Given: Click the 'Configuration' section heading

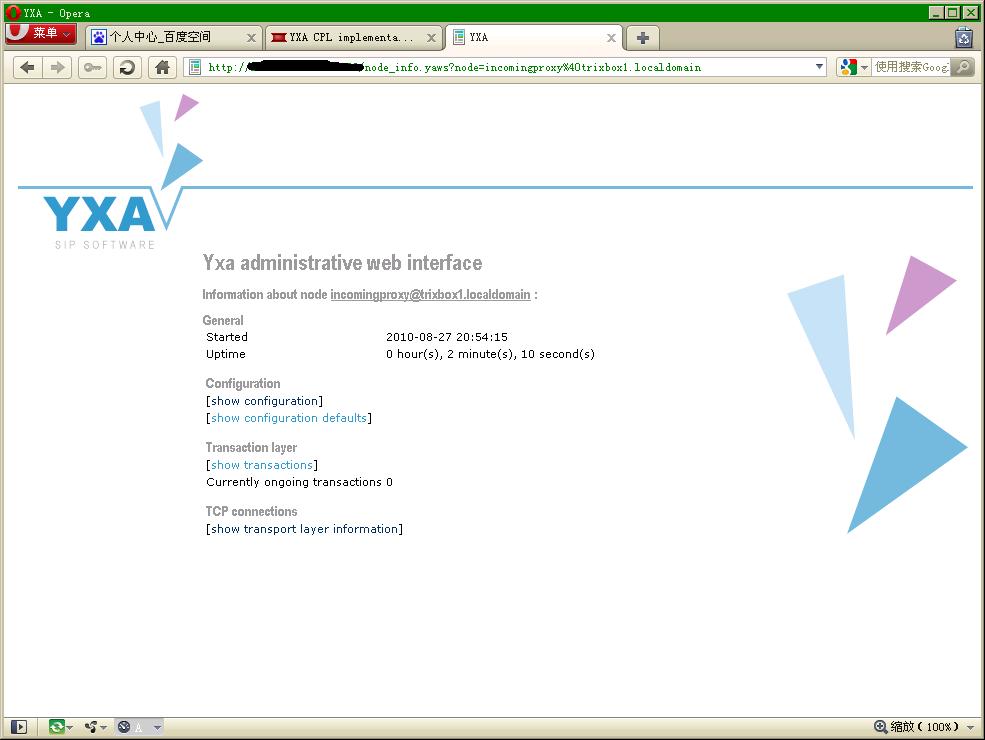Looking at the screenshot, I should 243,383.
